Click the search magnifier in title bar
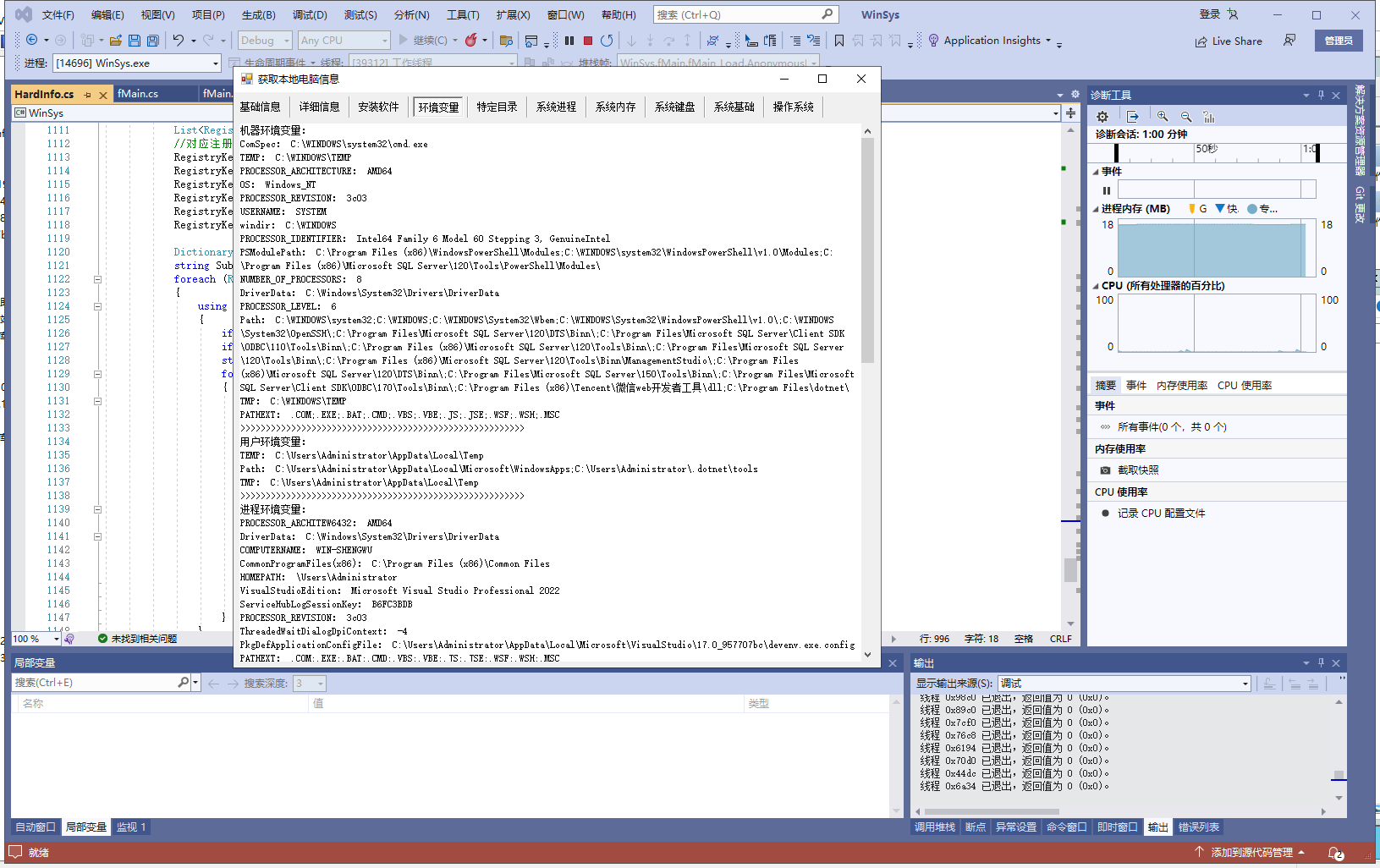The width and height of the screenshot is (1380, 868). tap(827, 14)
